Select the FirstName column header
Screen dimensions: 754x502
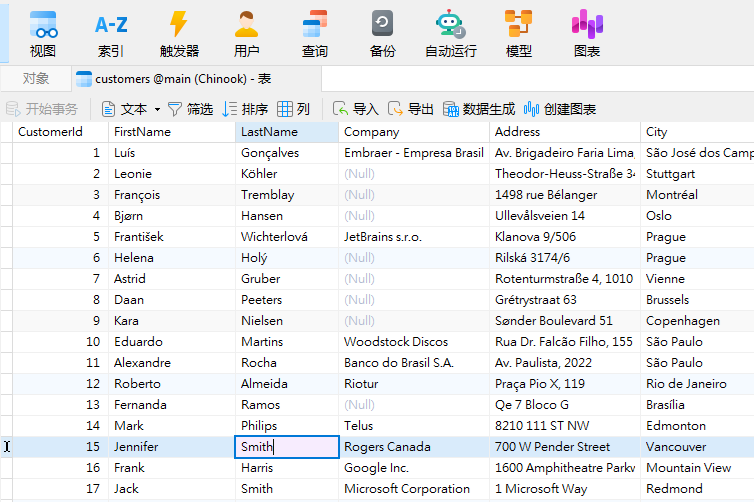pos(172,132)
